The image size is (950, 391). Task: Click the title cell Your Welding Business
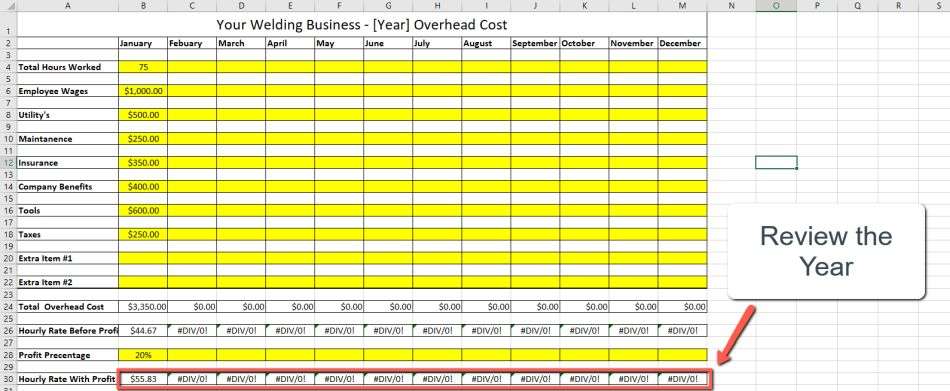point(362,25)
